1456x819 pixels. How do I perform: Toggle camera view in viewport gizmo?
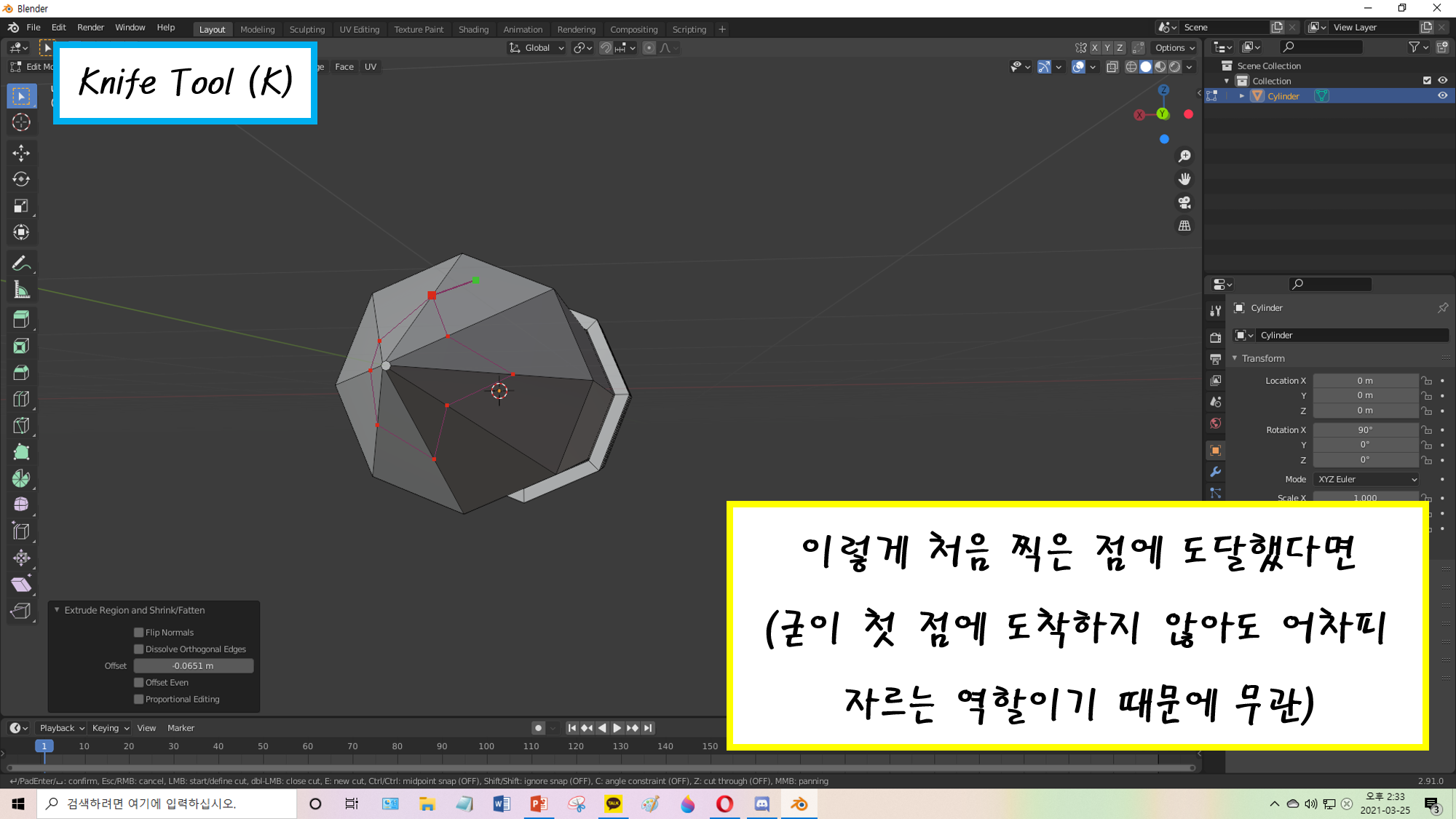click(x=1184, y=202)
